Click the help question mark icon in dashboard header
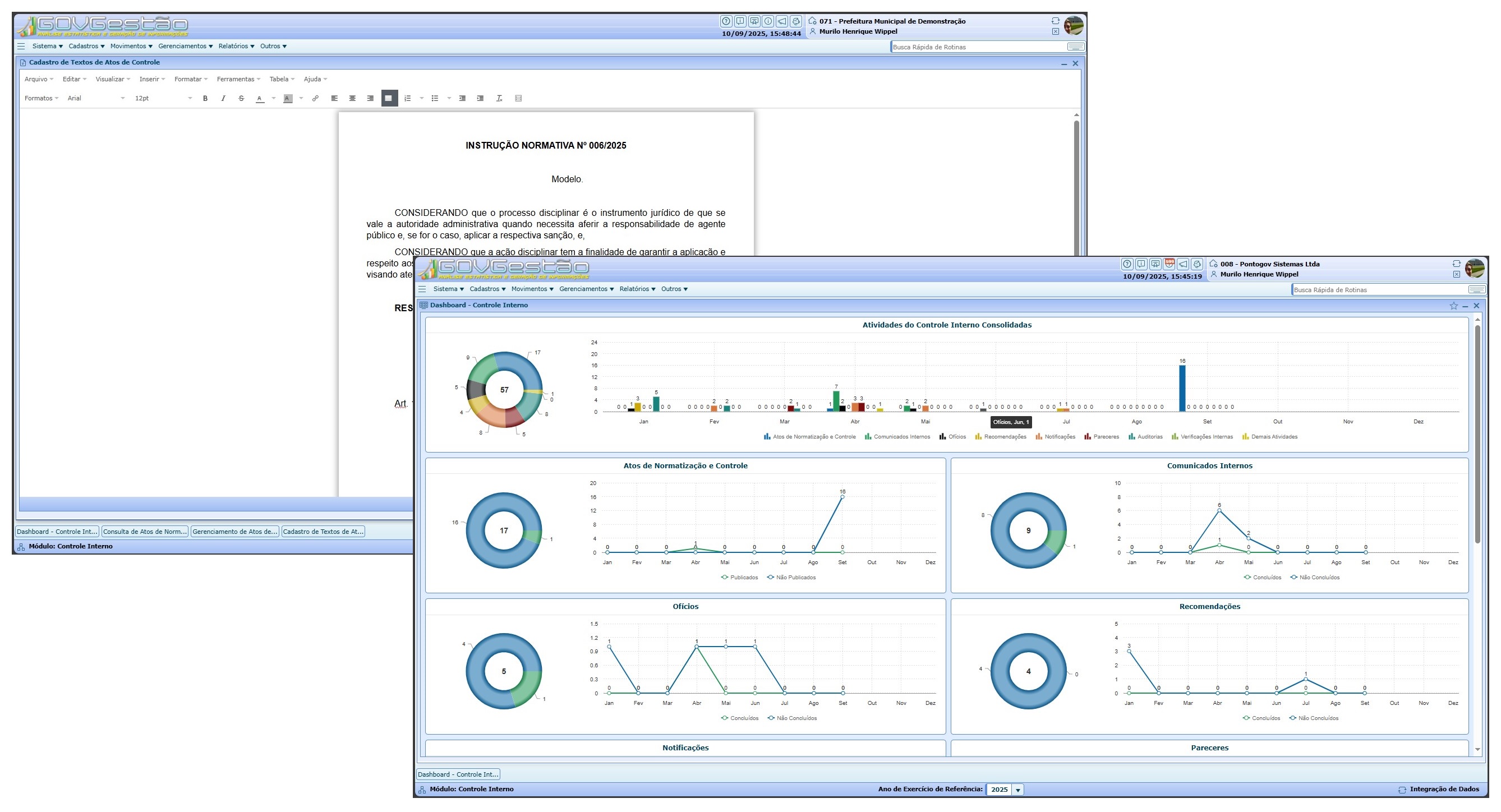 pyautogui.click(x=1127, y=264)
